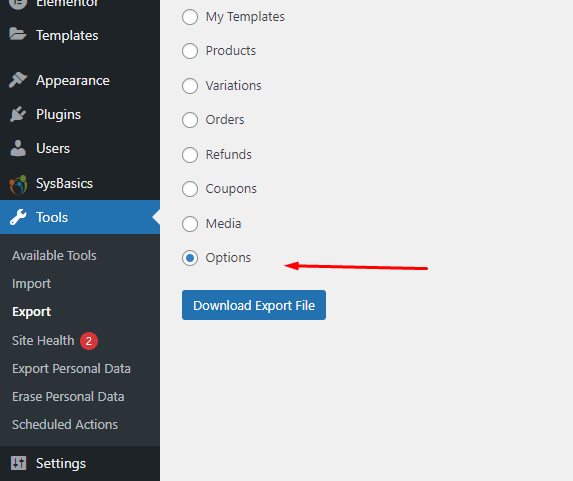Click the SysBasics logo icon
Image resolution: width=573 pixels, height=481 pixels.
point(18,184)
